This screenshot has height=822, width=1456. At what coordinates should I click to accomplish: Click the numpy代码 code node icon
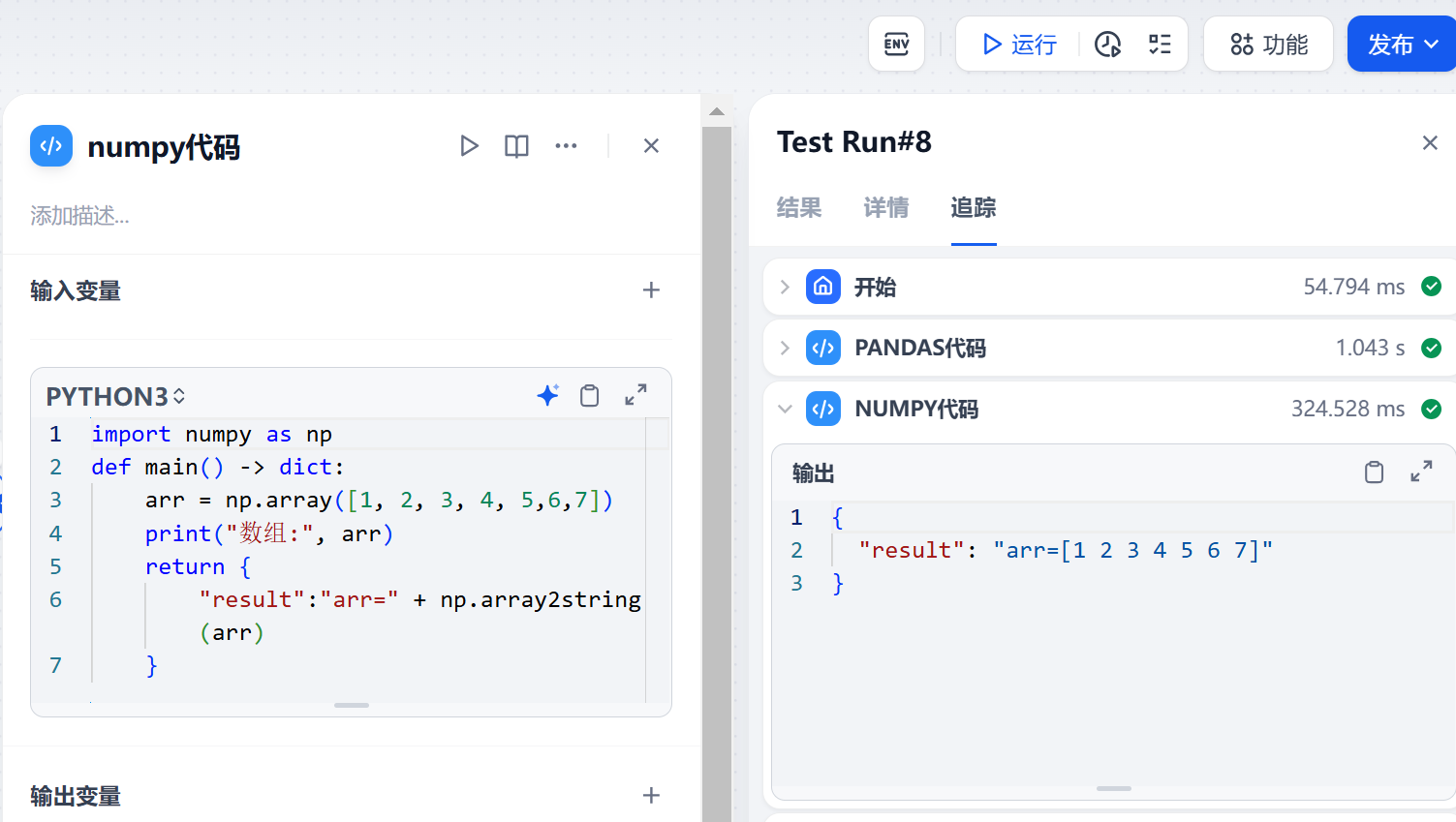click(x=51, y=146)
